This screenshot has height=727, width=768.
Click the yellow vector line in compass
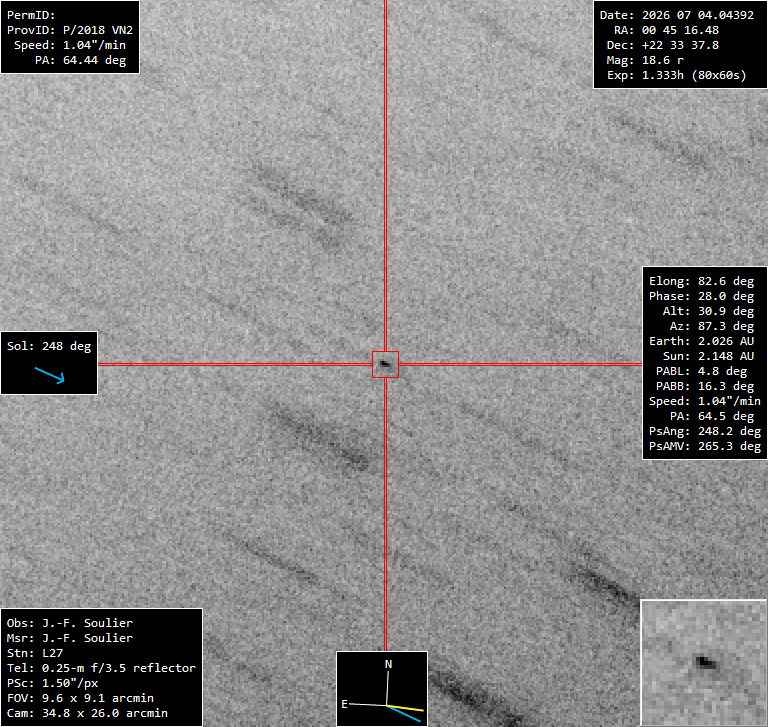pos(405,708)
